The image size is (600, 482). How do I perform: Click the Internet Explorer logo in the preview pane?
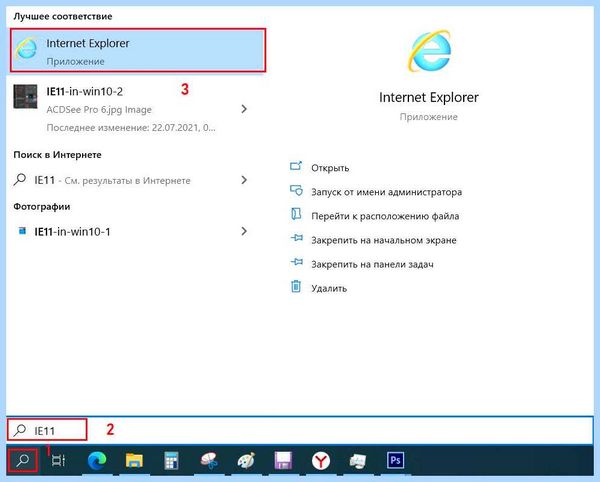click(x=429, y=51)
